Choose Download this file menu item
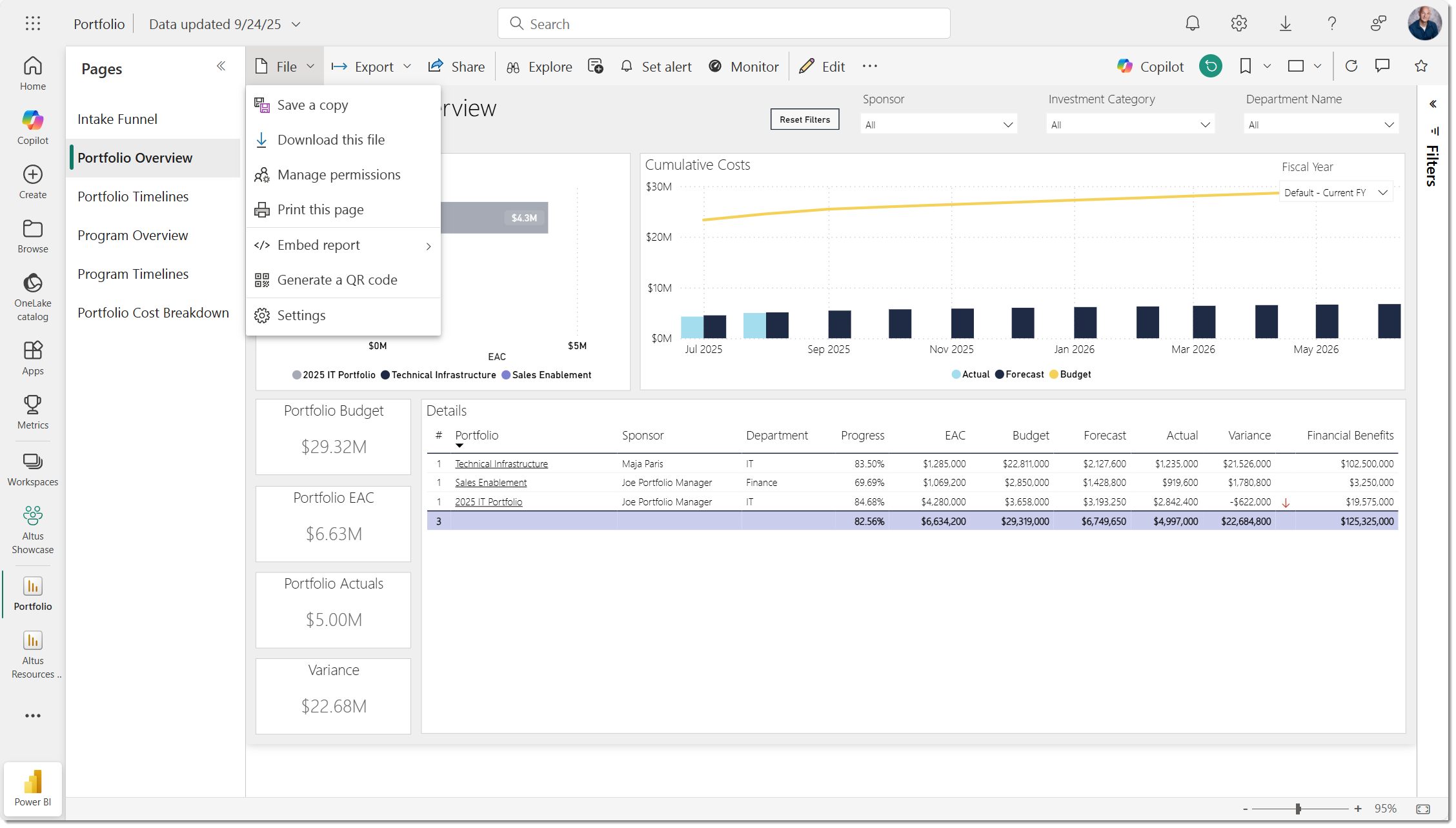1456x828 pixels. [330, 140]
